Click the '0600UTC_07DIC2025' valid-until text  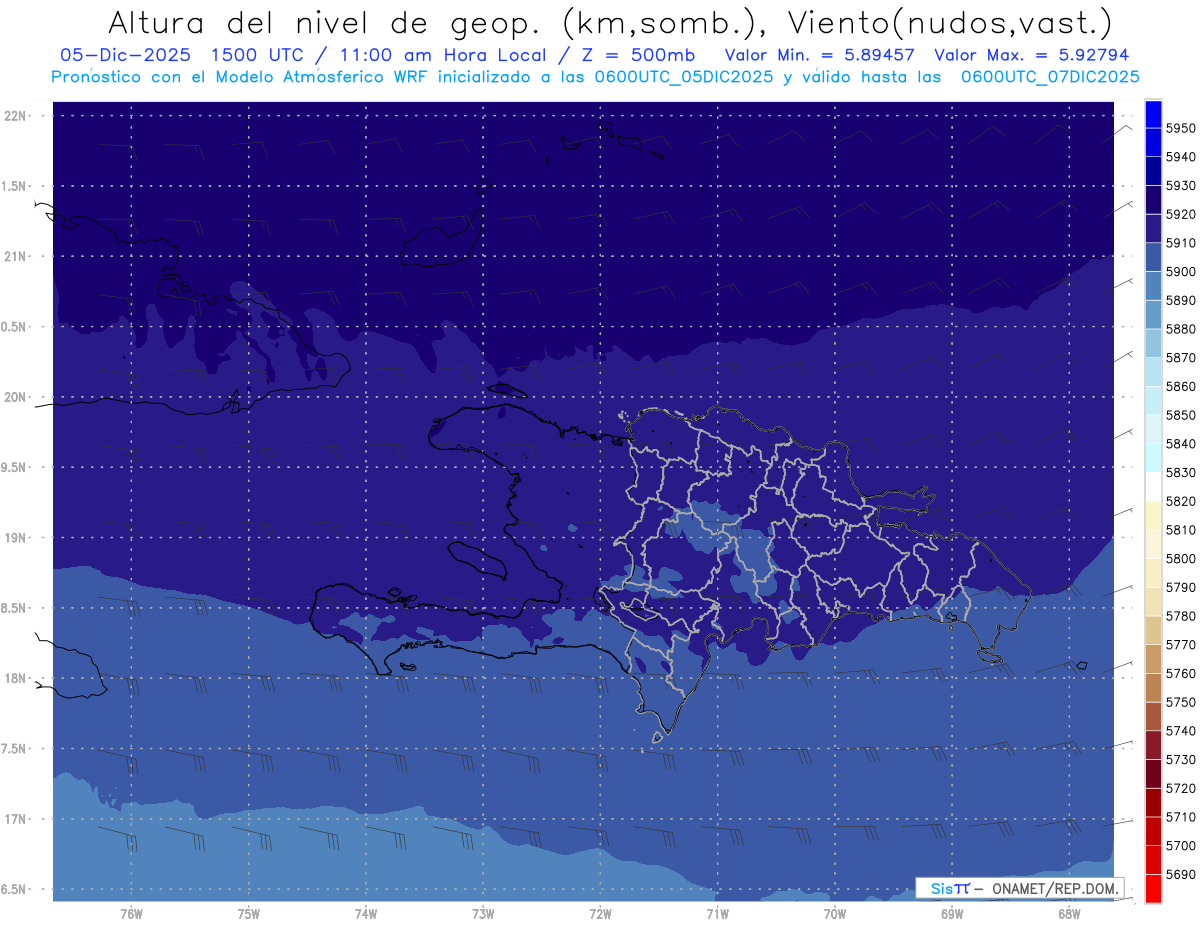(x=1050, y=77)
